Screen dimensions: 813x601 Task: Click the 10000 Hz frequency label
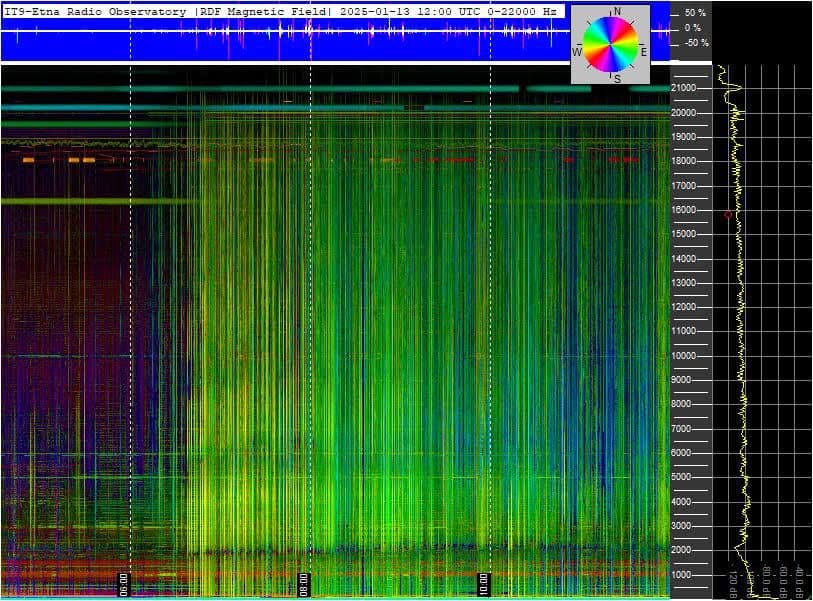(684, 356)
